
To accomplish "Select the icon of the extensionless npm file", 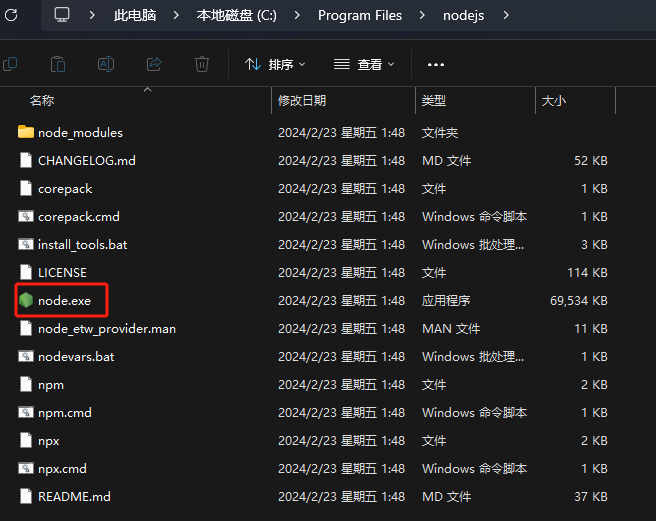I will (x=26, y=384).
